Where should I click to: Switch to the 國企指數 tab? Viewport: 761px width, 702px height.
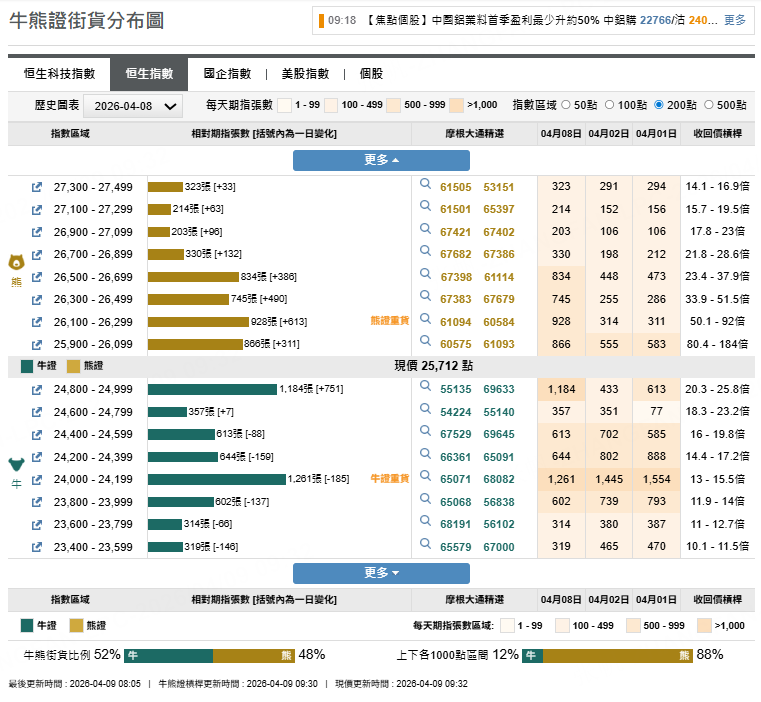pyautogui.click(x=227, y=74)
